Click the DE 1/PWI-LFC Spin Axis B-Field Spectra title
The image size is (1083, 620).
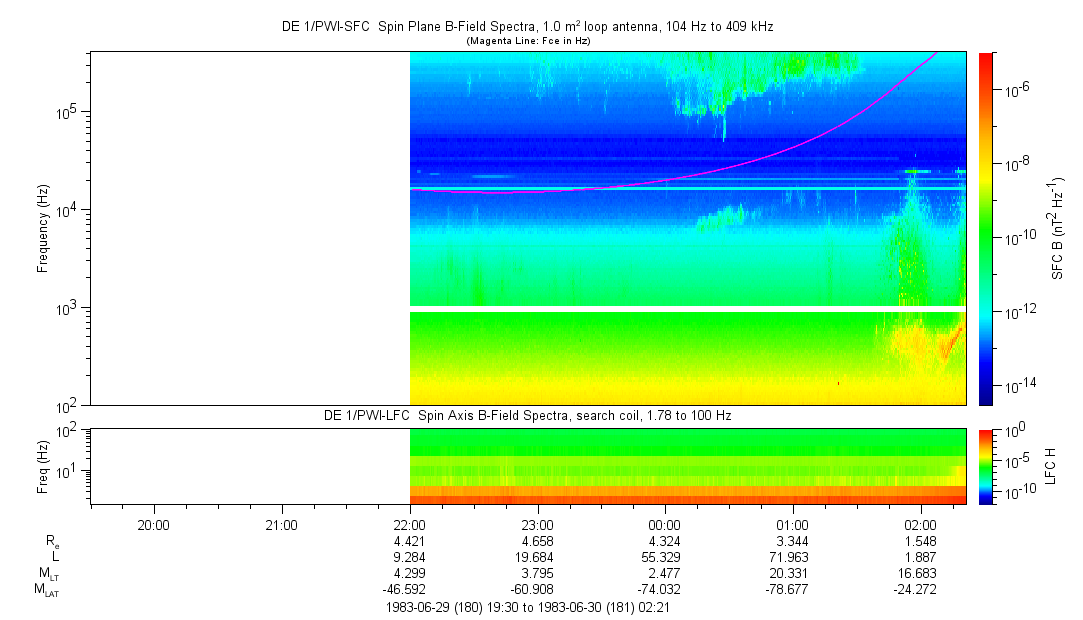click(x=528, y=416)
